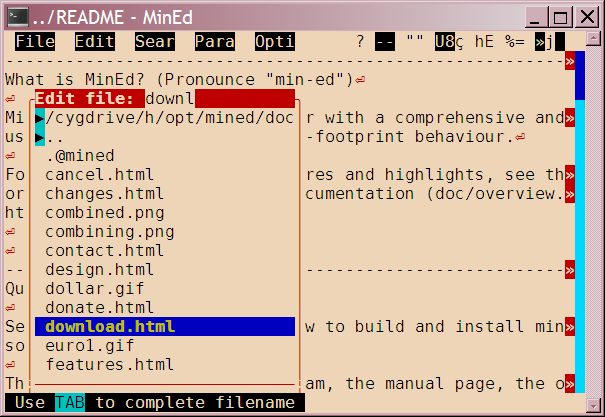Screen dimensions: 605x417
Task: Click the heading text 'What is MinEd?'
Action: [x=75, y=79]
